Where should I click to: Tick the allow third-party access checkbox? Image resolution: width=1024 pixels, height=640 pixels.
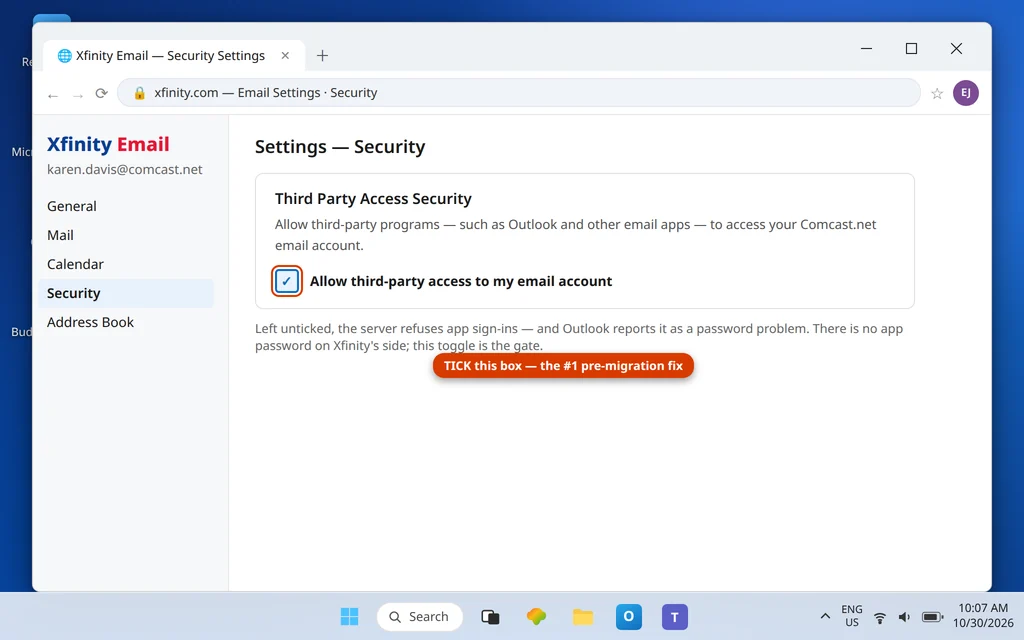pos(287,281)
